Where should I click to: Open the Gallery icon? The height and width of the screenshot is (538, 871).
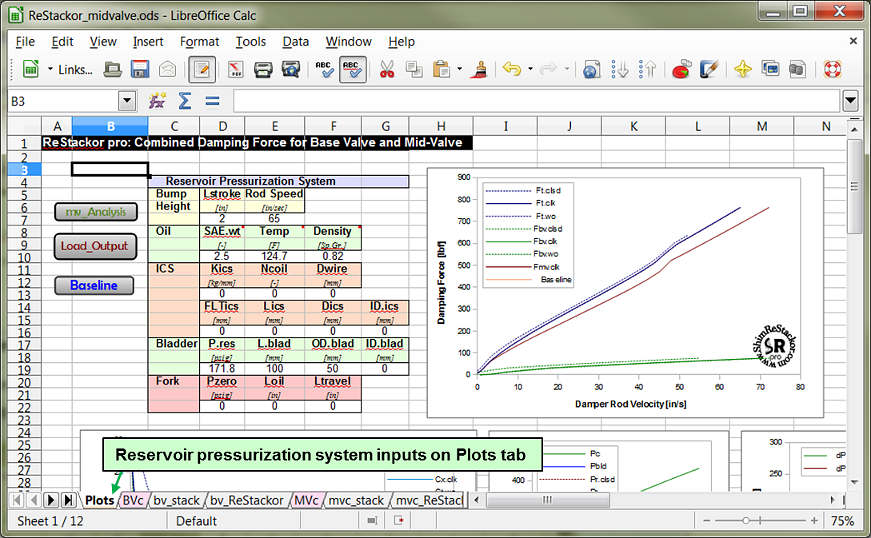[x=770, y=69]
